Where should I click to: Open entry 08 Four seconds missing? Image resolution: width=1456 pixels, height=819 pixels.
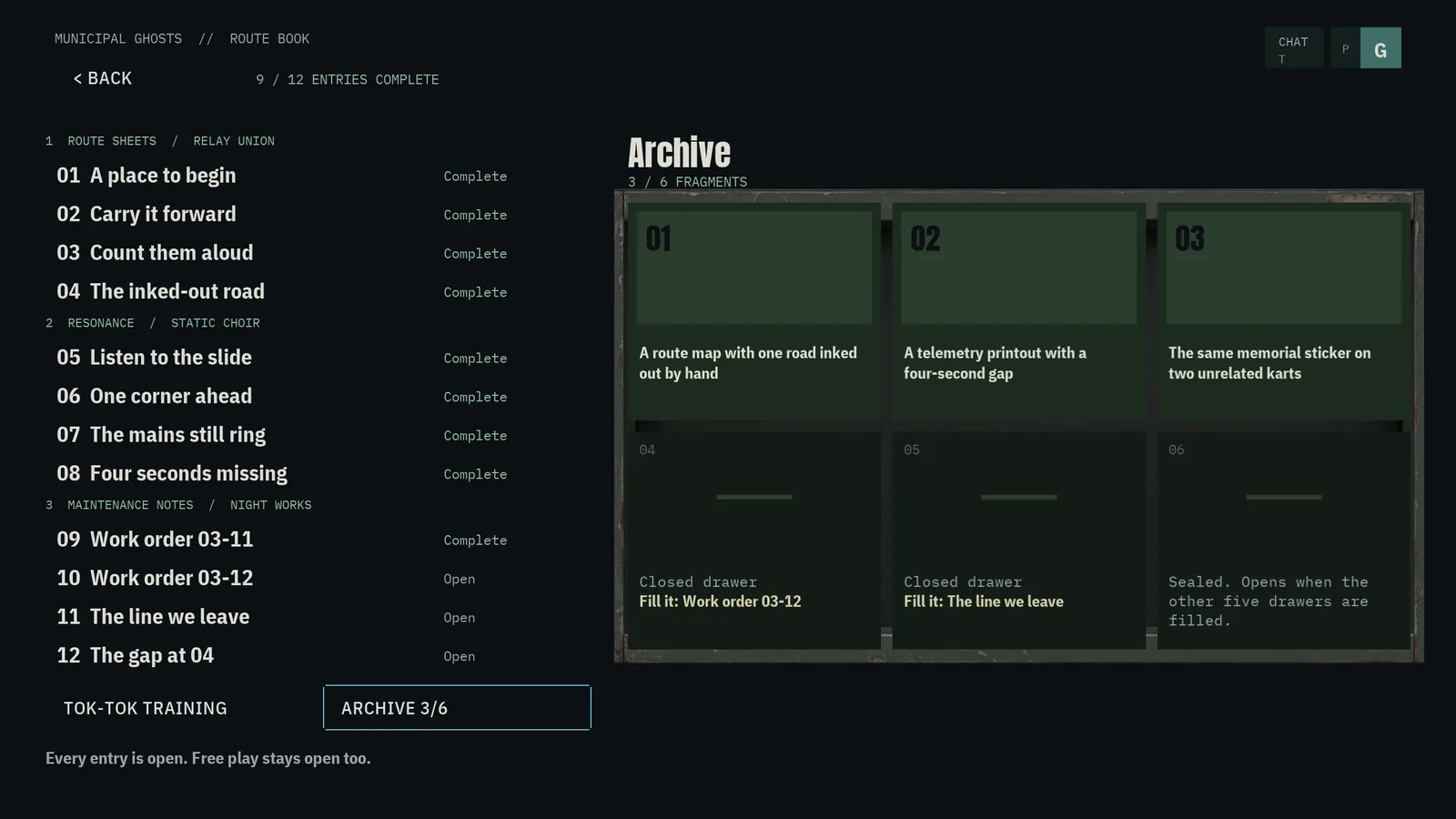tap(318, 473)
